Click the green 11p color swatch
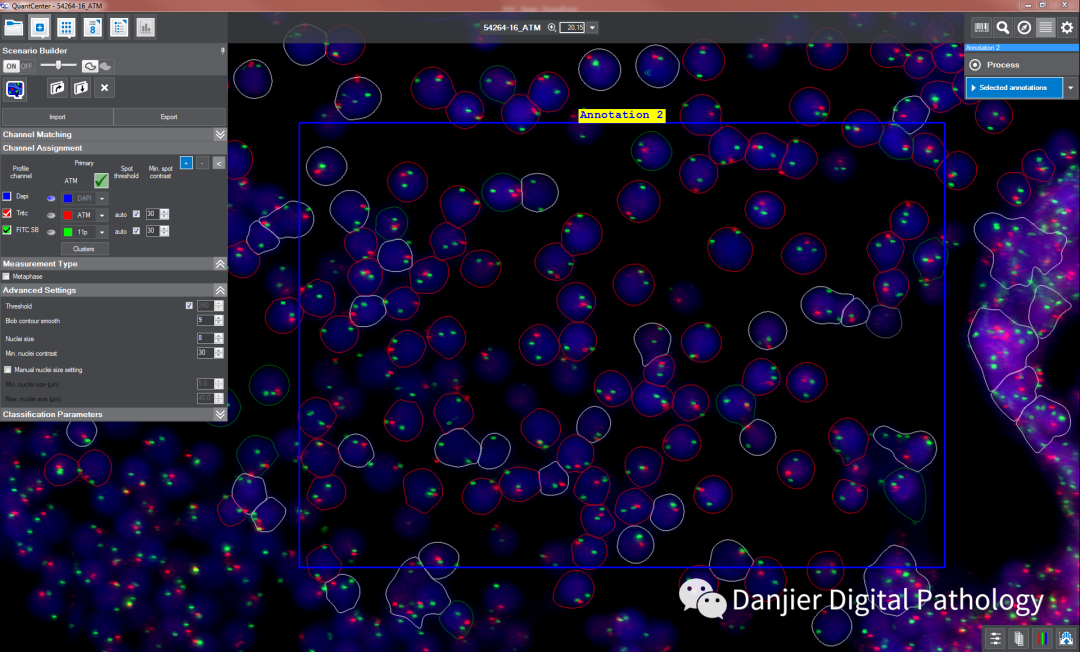Image resolution: width=1080 pixels, height=652 pixels. (x=68, y=232)
